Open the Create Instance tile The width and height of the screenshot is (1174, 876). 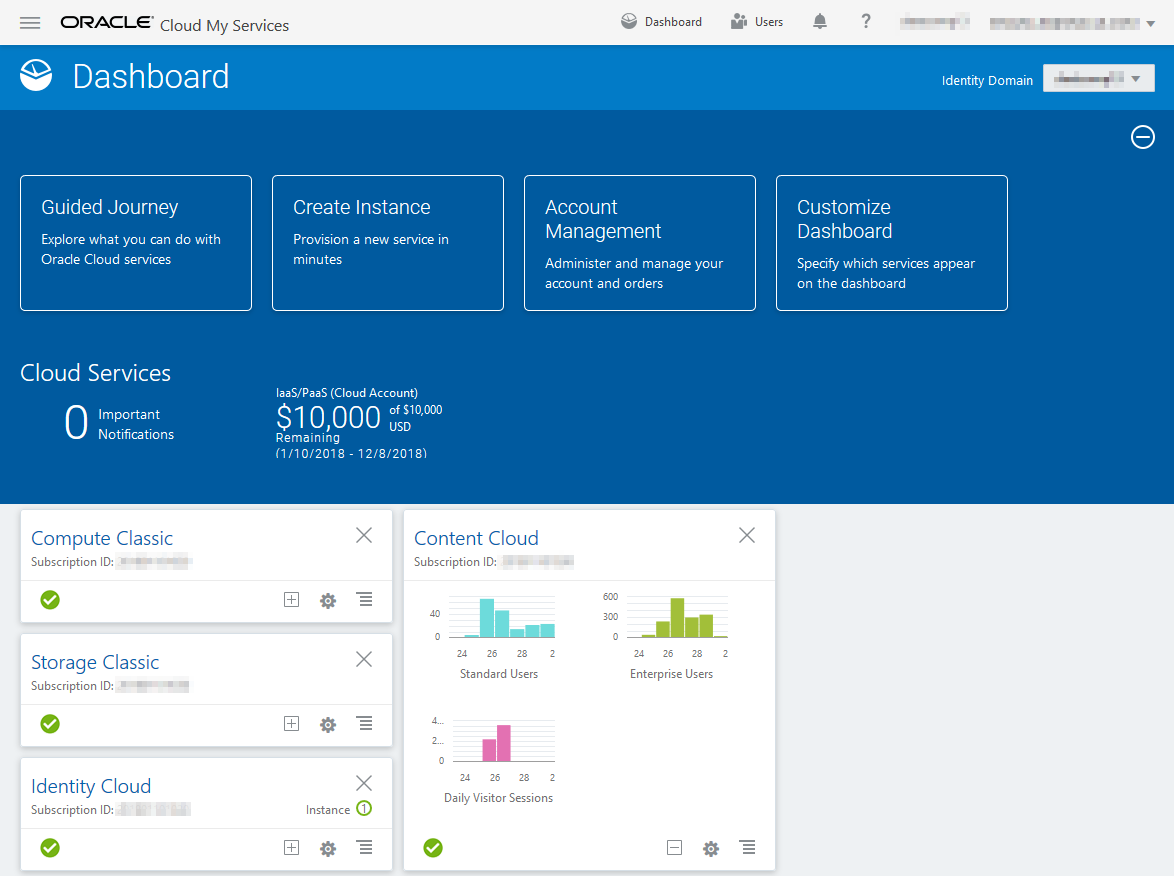point(388,243)
